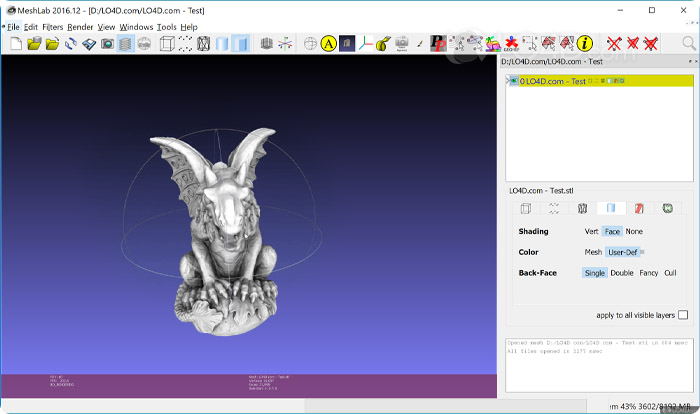The height and width of the screenshot is (414, 700).
Task: Enable Wireframe rendering in the toolbar
Action: [203, 43]
